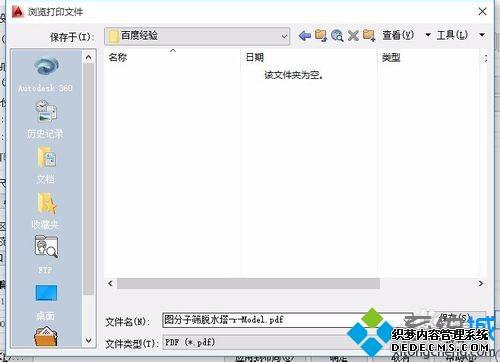Click the Buzzsaw icon below 桌面
500x362 pixels.
click(x=46, y=336)
